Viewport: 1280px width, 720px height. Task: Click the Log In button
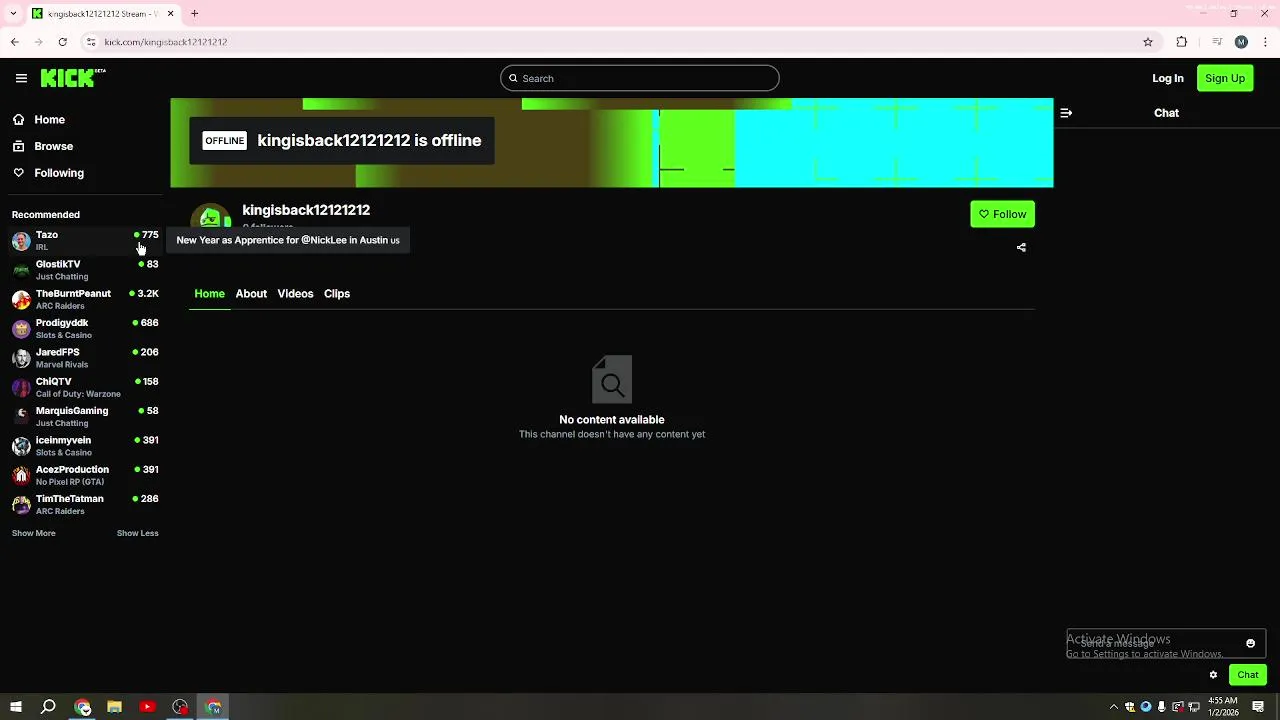[x=1167, y=78]
